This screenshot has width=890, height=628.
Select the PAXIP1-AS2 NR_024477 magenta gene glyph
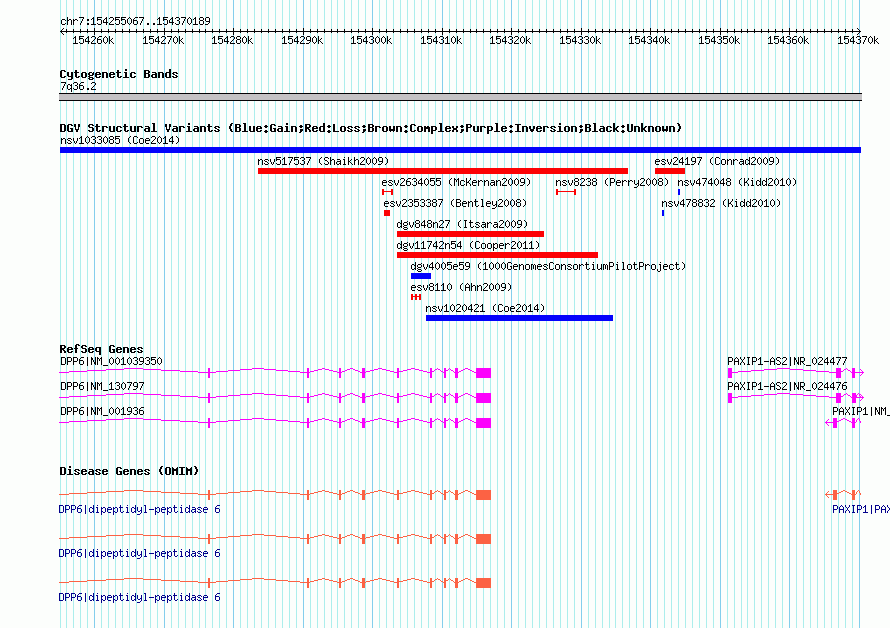pos(796,372)
